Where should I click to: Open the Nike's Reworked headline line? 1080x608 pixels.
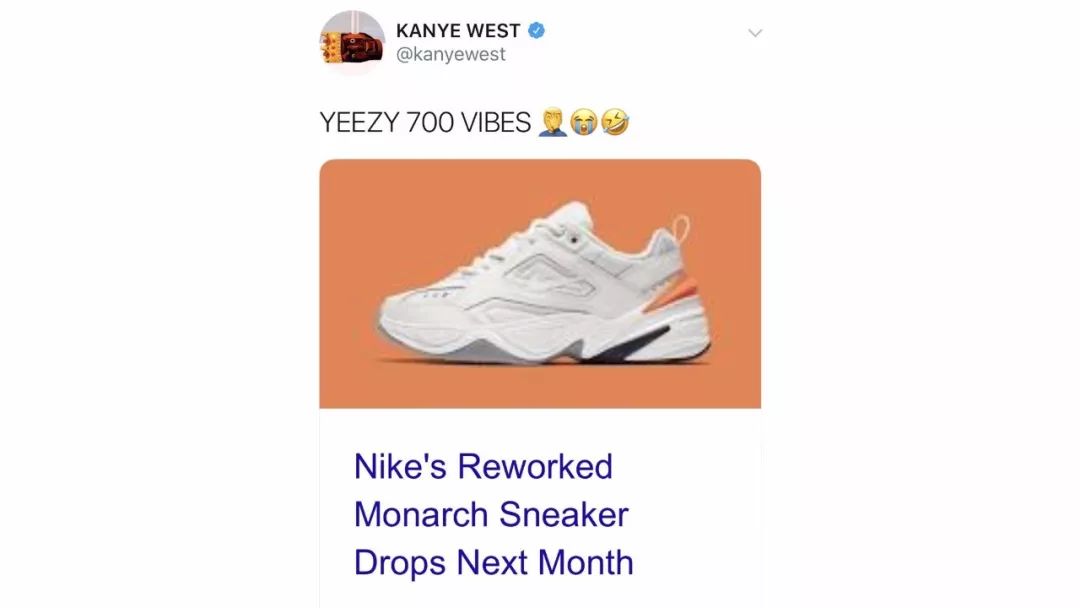click(x=483, y=466)
